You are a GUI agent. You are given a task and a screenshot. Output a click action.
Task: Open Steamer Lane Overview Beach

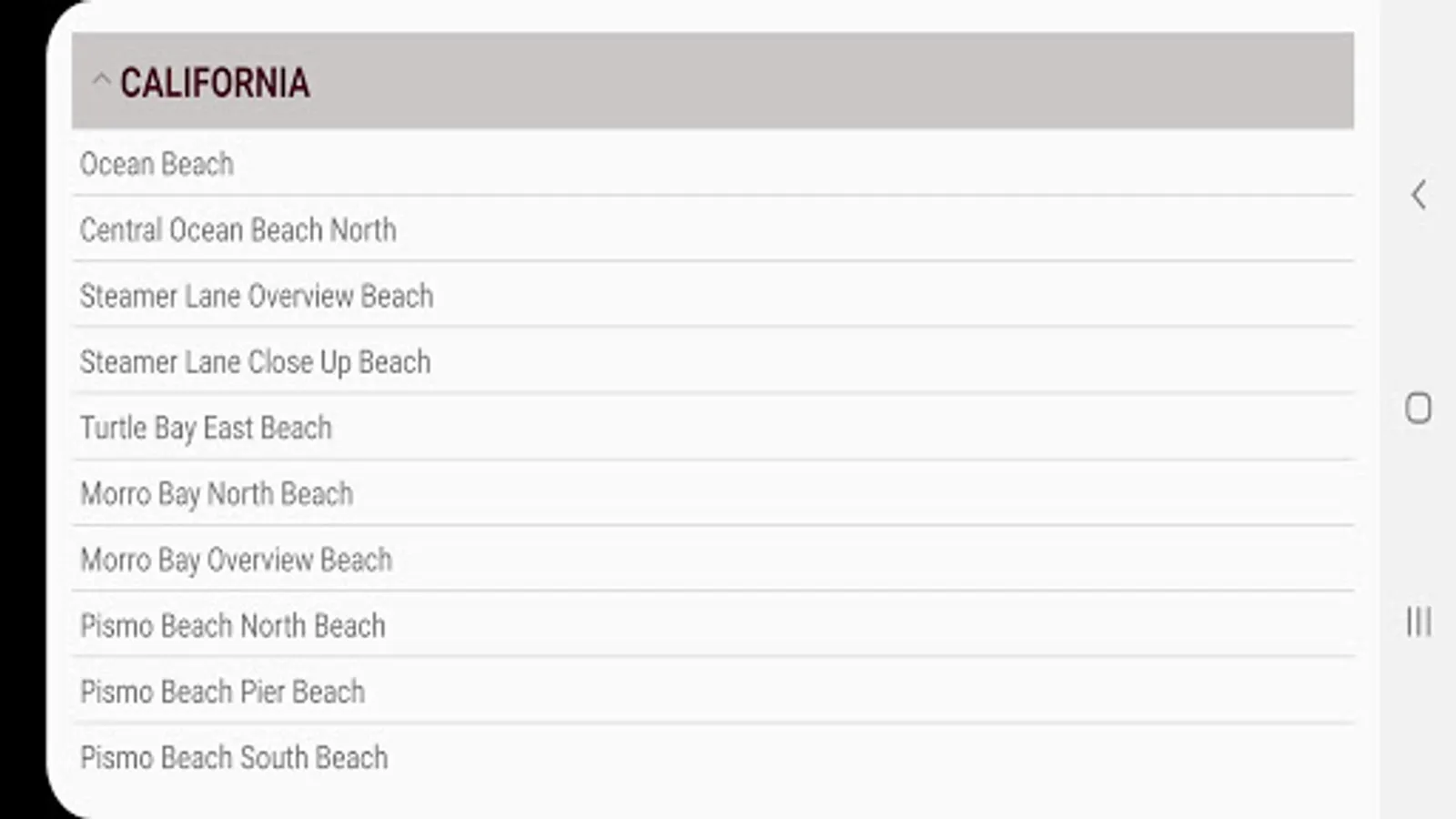pos(257,296)
